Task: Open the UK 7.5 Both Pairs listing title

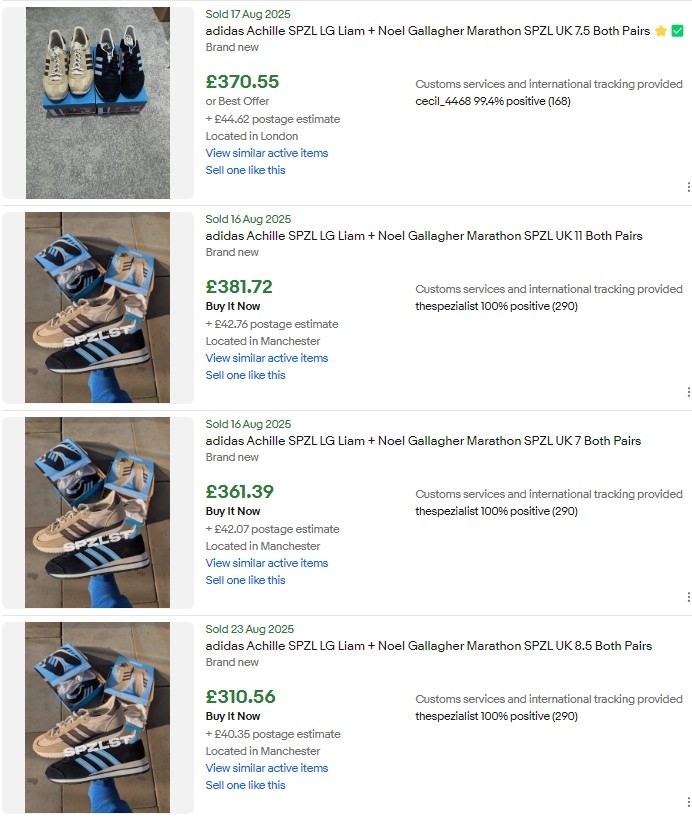Action: click(x=427, y=31)
